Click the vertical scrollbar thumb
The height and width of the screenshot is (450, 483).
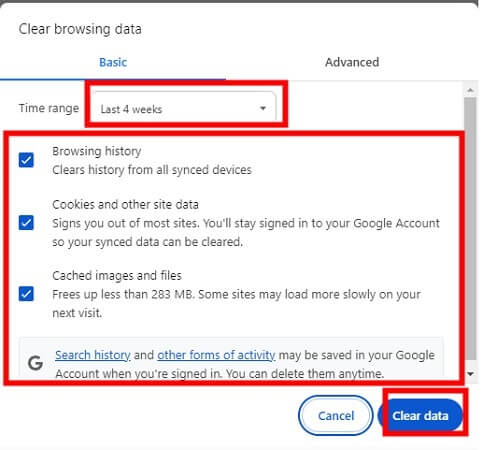click(x=470, y=228)
